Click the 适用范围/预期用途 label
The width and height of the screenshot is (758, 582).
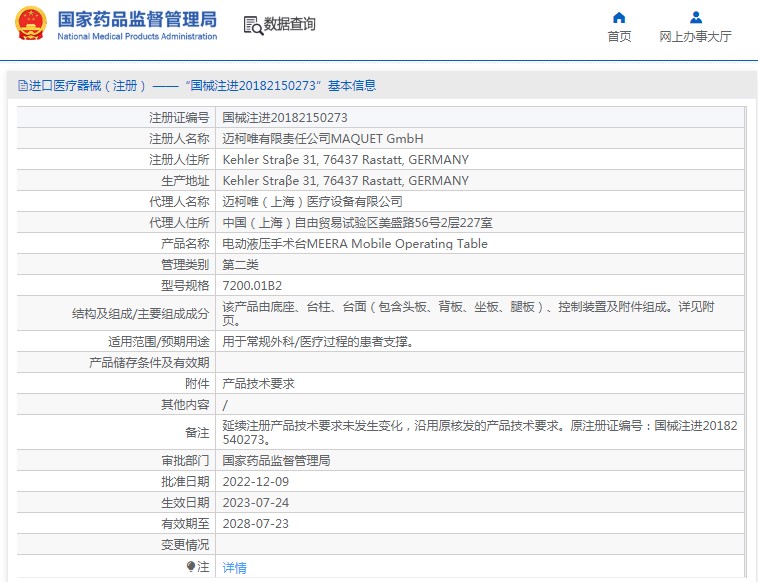(x=159, y=342)
